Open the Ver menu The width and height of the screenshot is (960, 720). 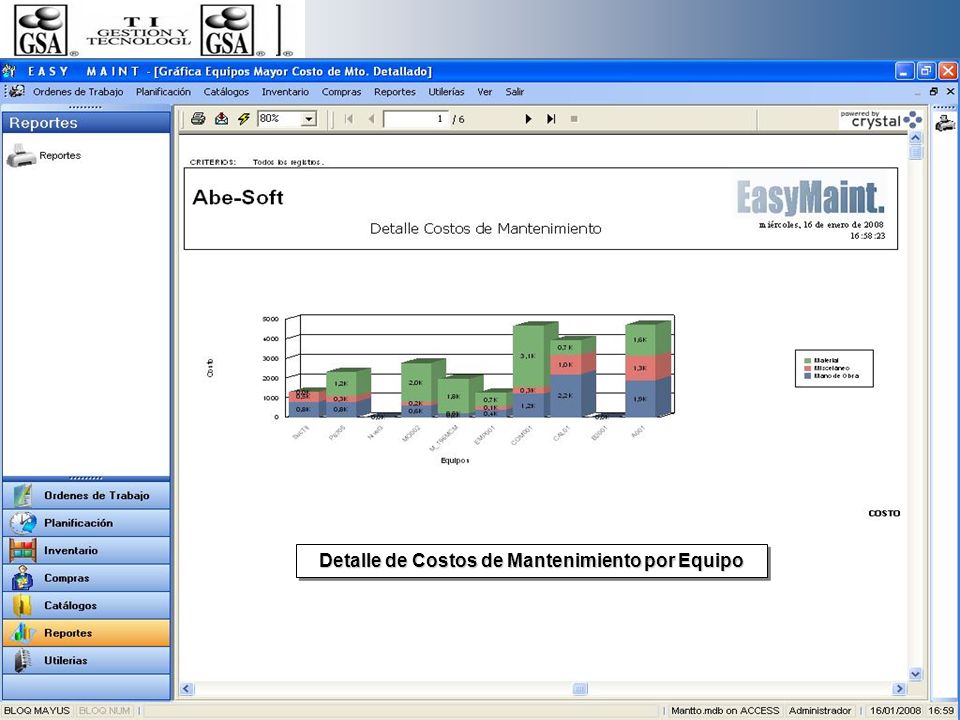pos(485,92)
